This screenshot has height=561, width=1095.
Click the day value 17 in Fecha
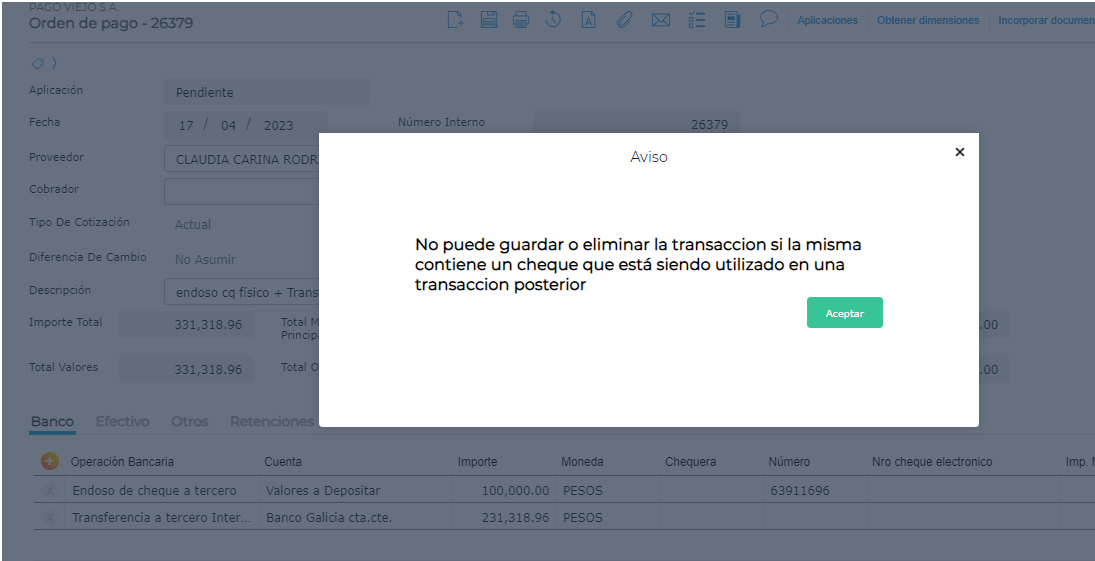point(186,126)
